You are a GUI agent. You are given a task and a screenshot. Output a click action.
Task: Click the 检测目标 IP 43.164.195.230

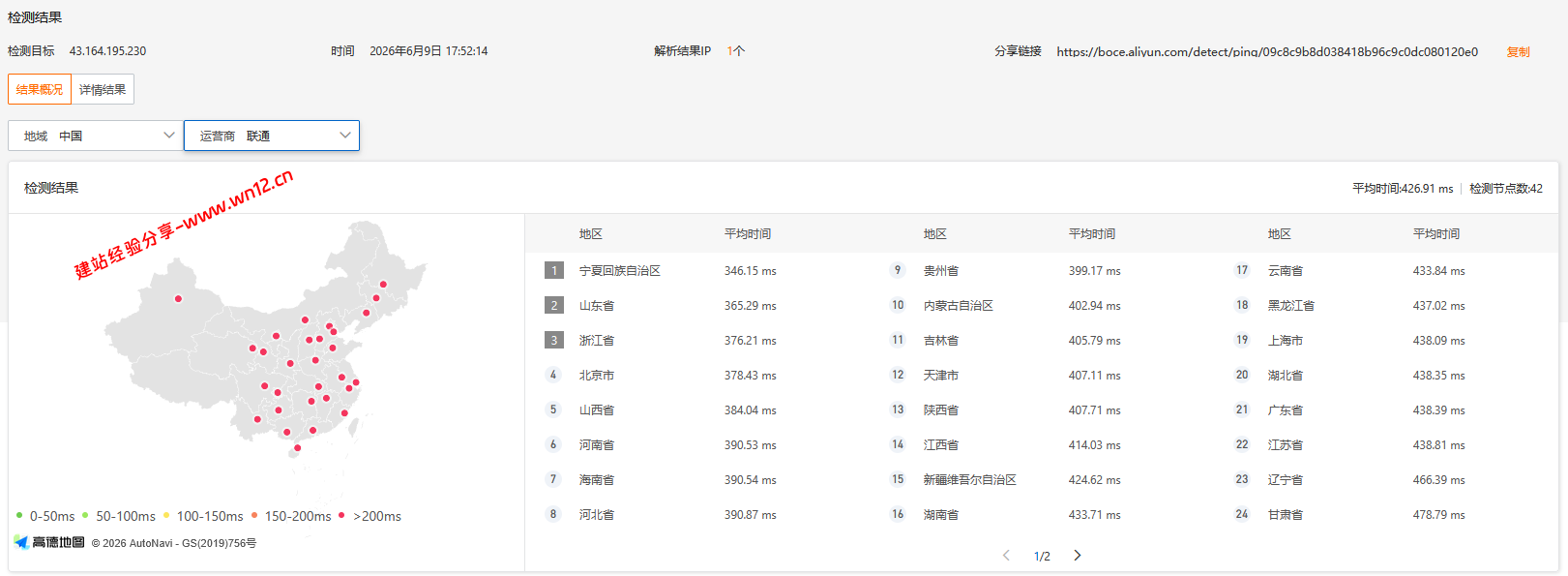pyautogui.click(x=107, y=51)
